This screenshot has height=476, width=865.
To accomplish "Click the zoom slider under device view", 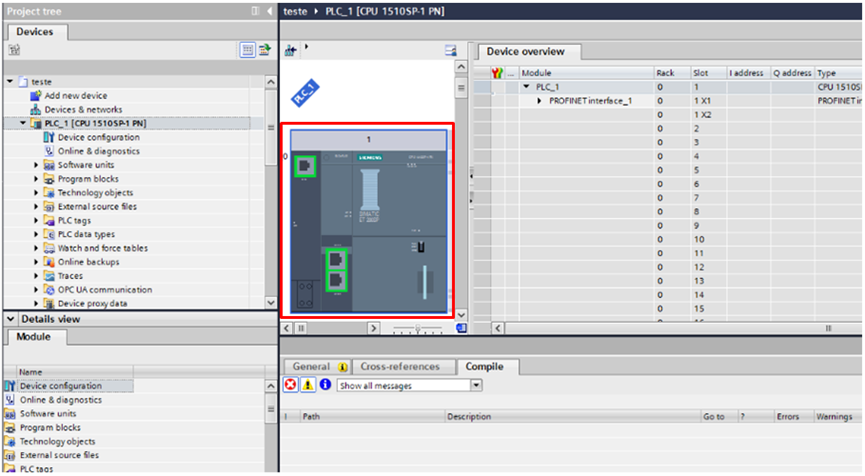I will coord(418,328).
